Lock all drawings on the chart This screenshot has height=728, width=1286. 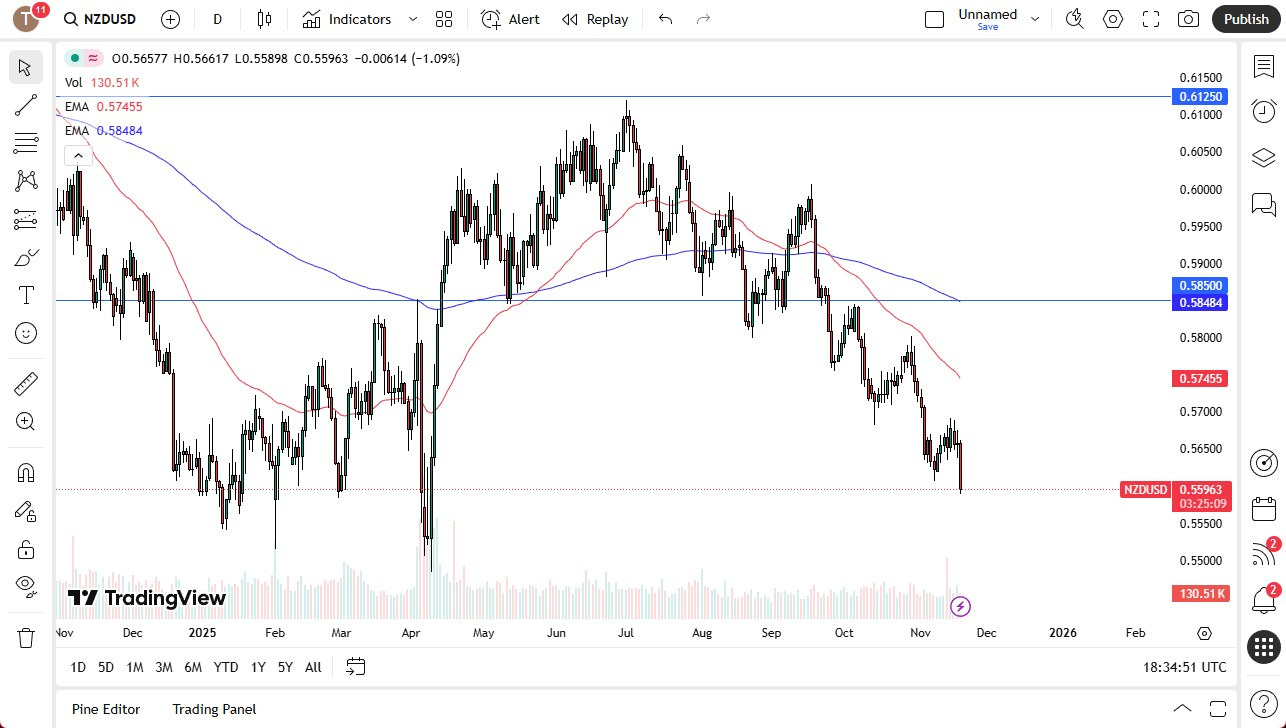click(25, 549)
